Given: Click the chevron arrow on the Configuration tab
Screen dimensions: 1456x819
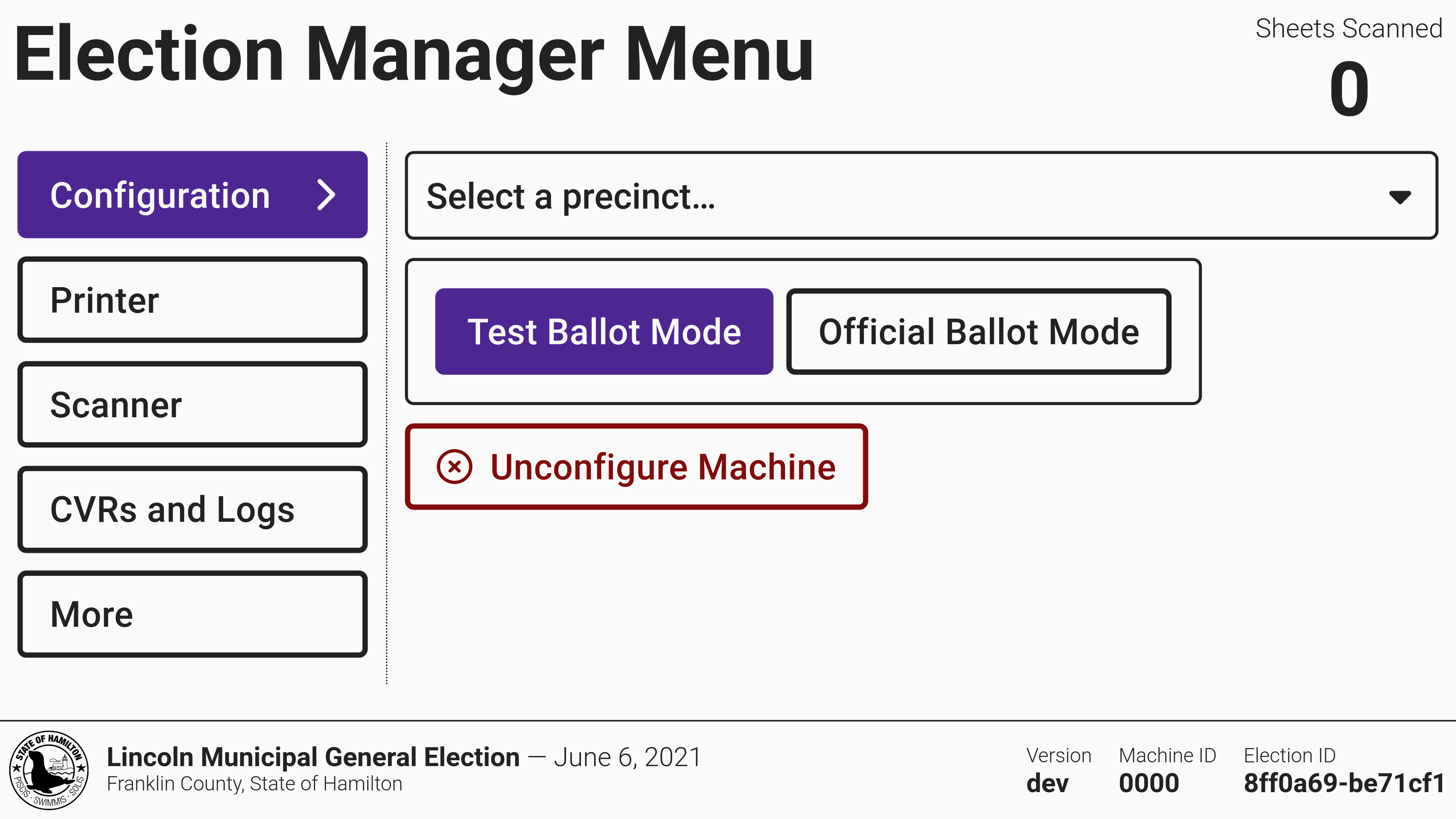Looking at the screenshot, I should pos(326,195).
